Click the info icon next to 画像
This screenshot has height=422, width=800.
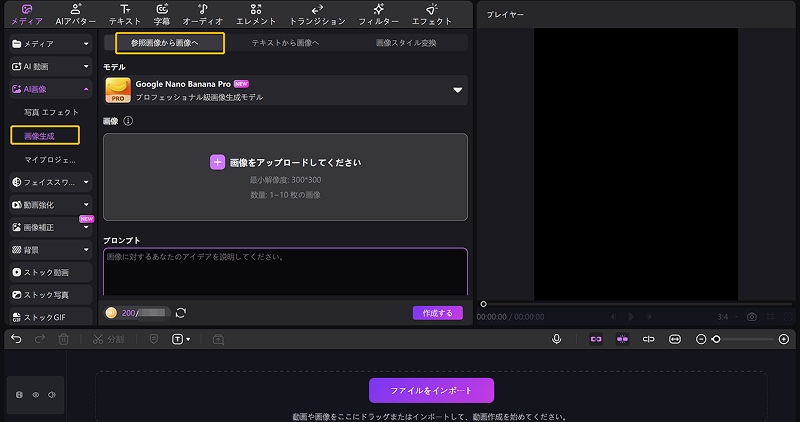tap(128, 121)
